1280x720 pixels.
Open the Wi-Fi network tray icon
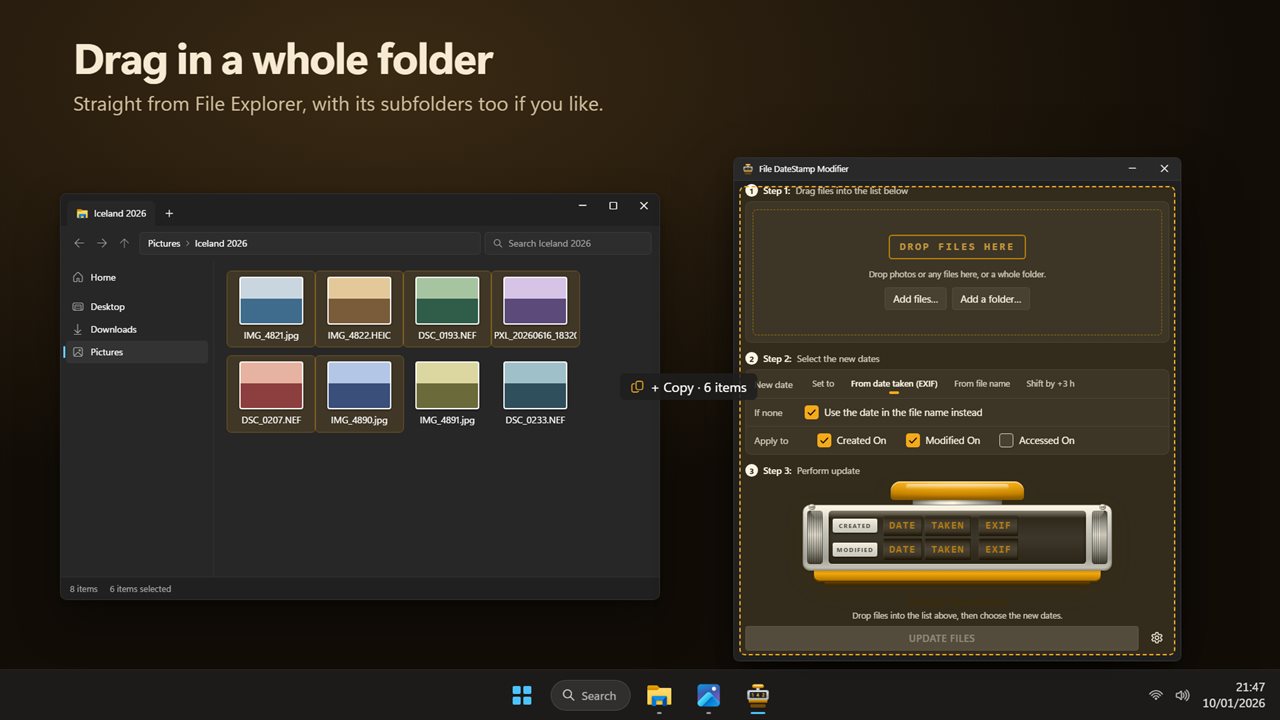click(1156, 695)
